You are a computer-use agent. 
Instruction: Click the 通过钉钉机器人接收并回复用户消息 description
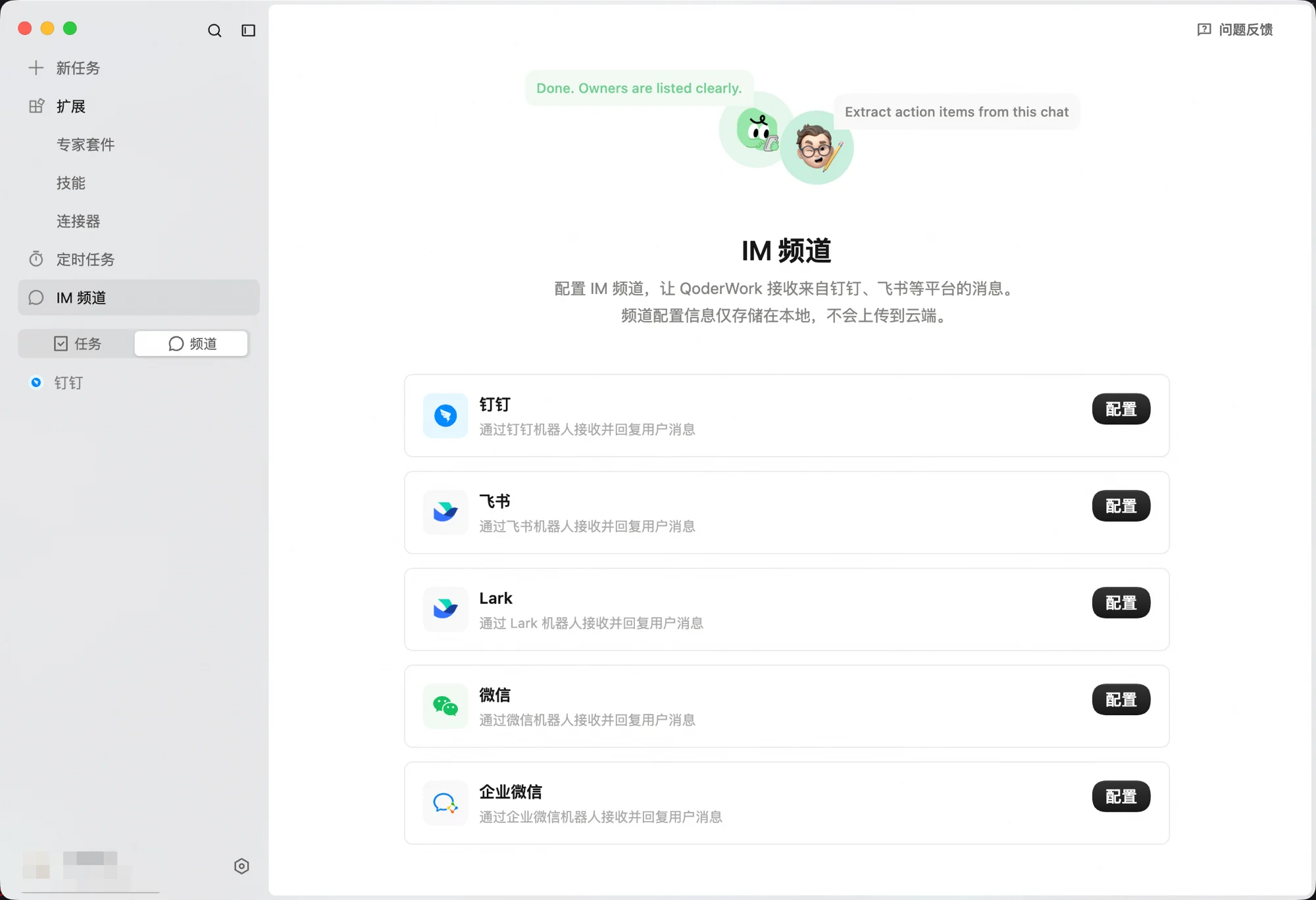pyautogui.click(x=587, y=430)
